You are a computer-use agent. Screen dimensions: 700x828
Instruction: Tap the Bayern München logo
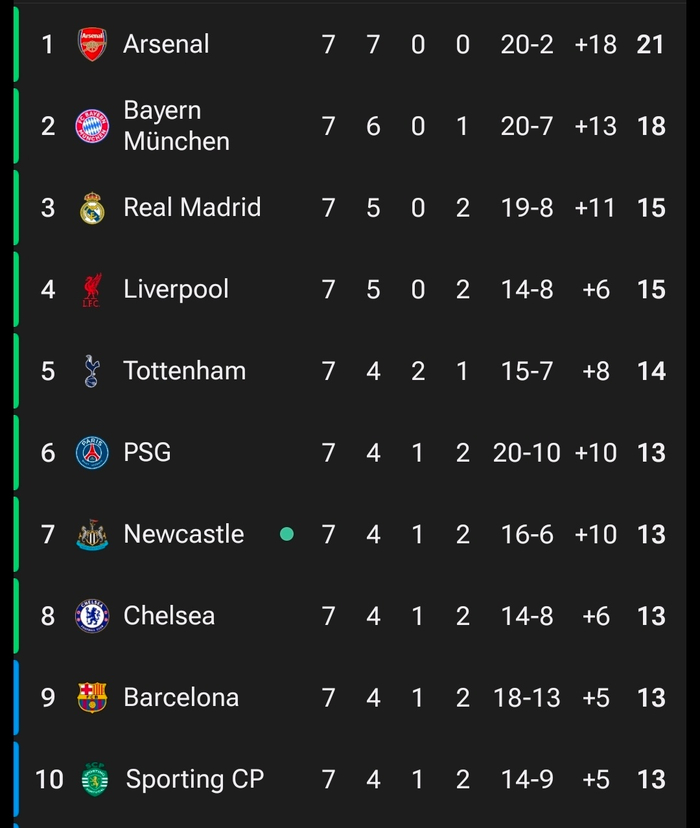[92, 126]
